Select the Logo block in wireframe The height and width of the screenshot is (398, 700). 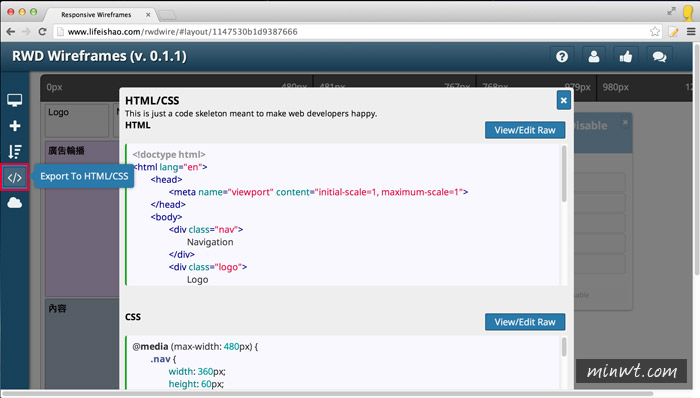tap(77, 120)
